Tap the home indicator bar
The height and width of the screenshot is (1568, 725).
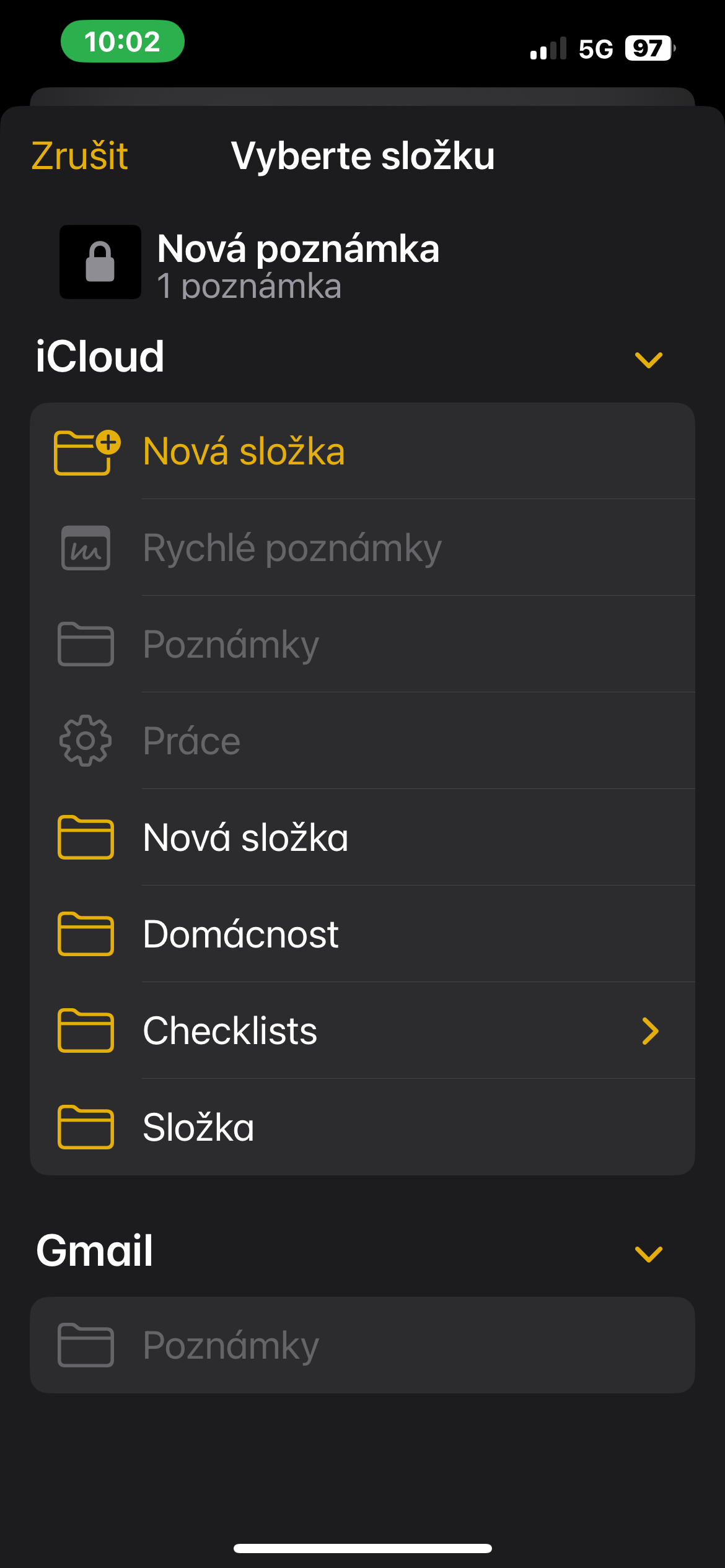pyautogui.click(x=362, y=1548)
